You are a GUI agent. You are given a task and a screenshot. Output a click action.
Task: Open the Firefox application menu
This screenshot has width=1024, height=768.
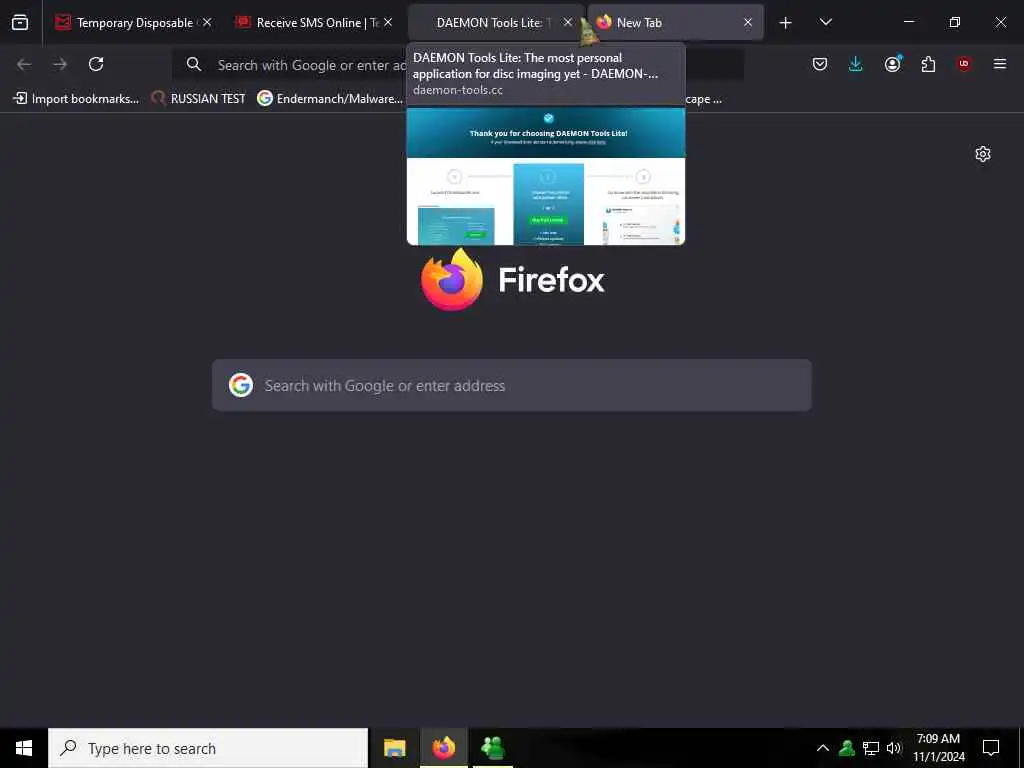click(1000, 64)
